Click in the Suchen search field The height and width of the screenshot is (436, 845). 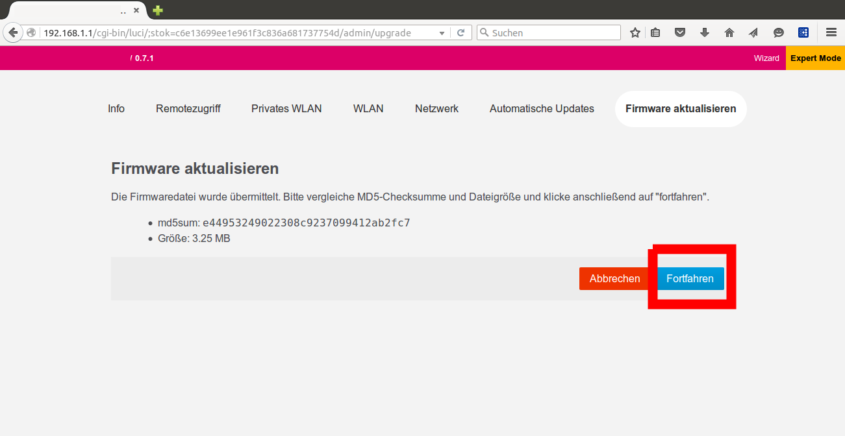click(550, 32)
